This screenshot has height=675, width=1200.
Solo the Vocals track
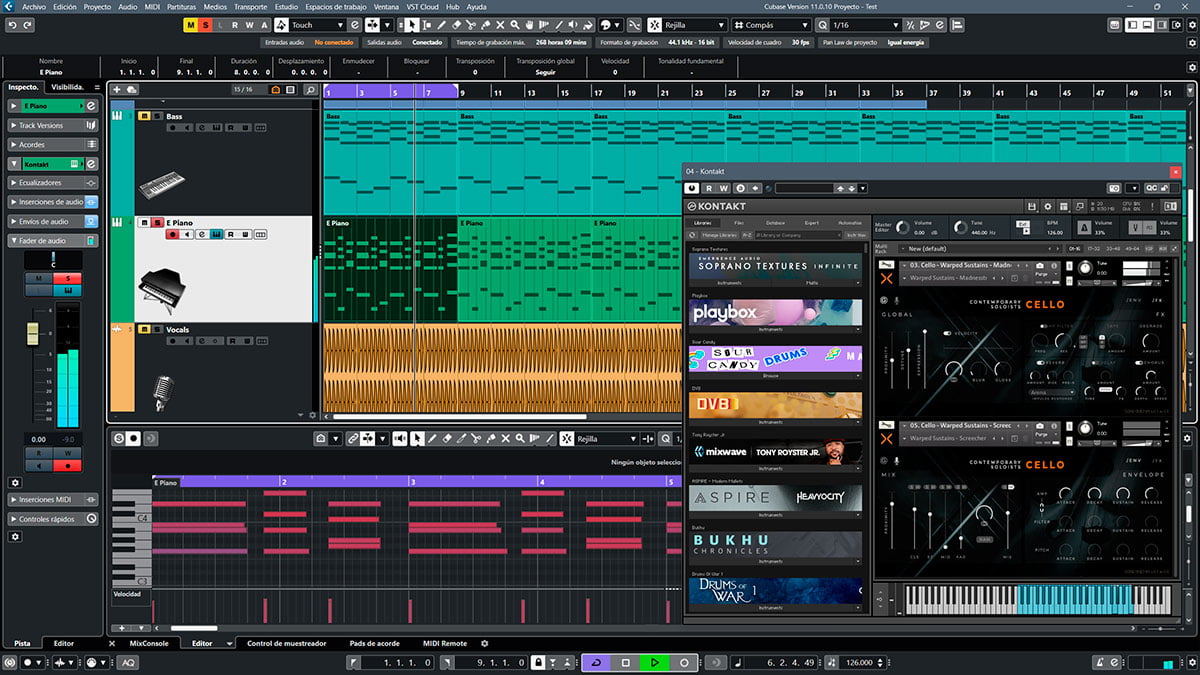[156, 329]
